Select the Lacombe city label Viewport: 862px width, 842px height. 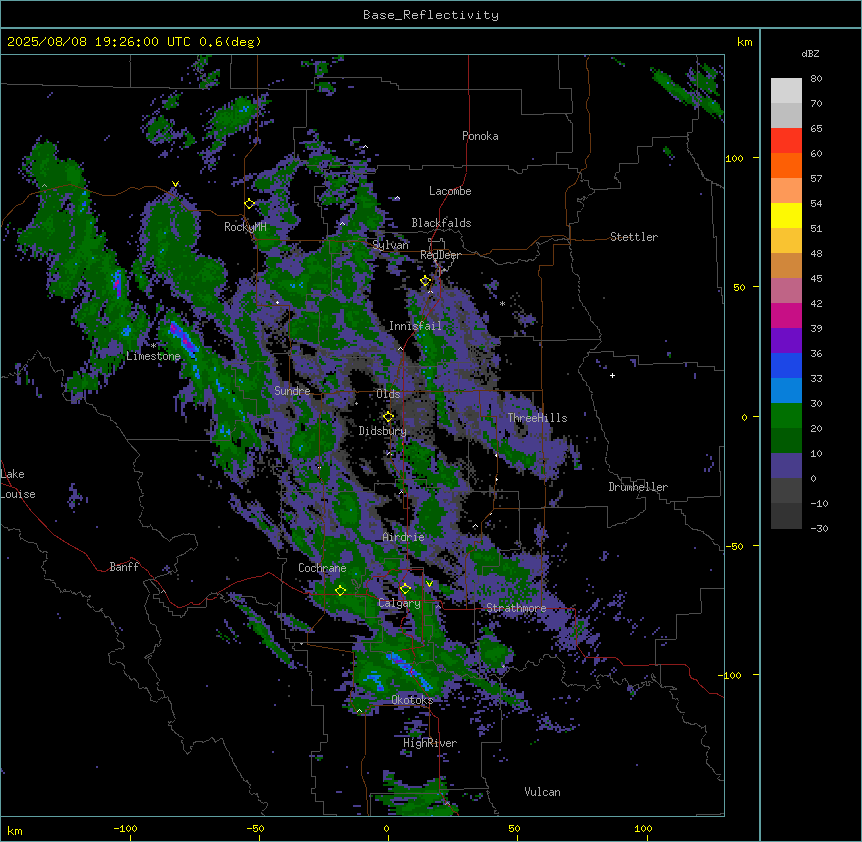tap(450, 191)
